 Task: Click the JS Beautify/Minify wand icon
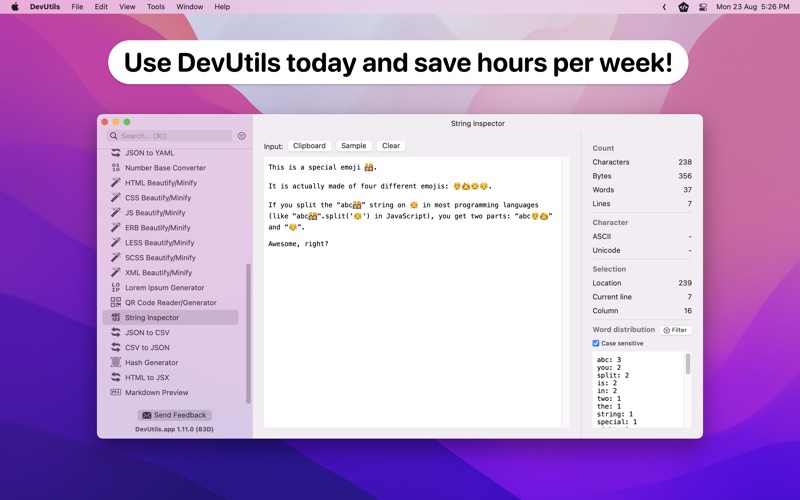click(116, 212)
